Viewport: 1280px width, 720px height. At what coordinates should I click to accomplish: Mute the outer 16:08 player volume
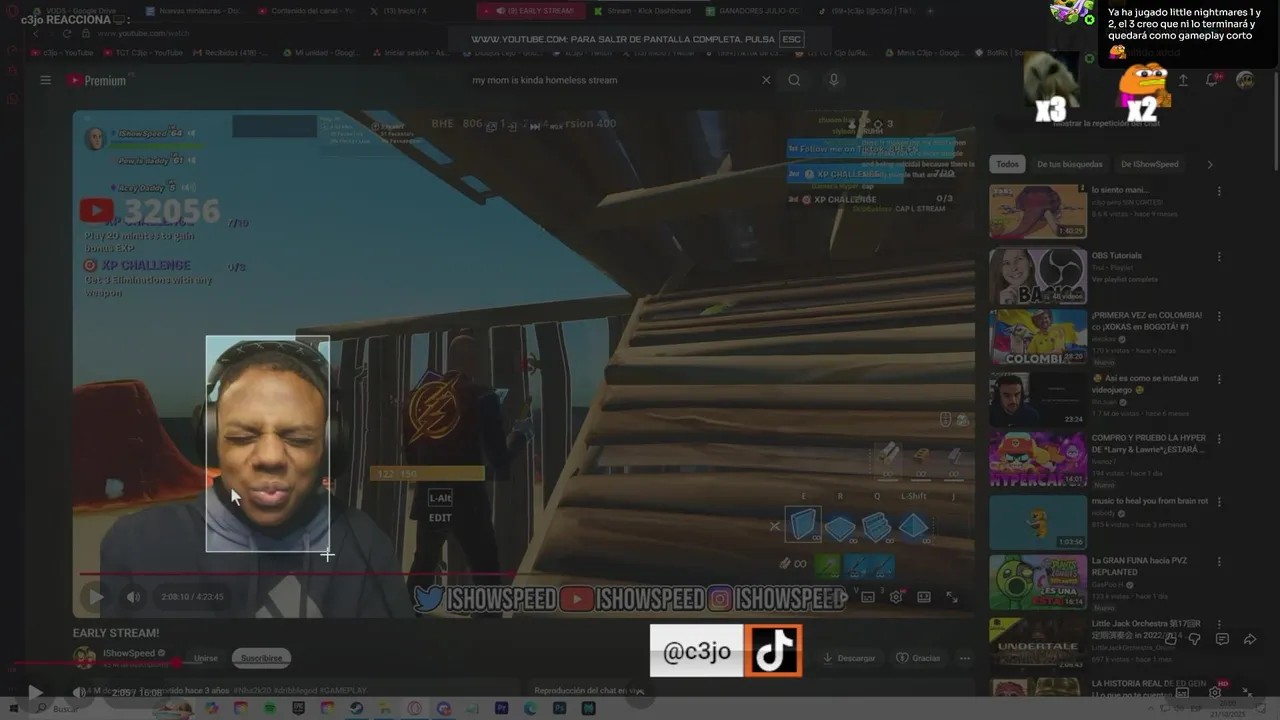[x=79, y=692]
